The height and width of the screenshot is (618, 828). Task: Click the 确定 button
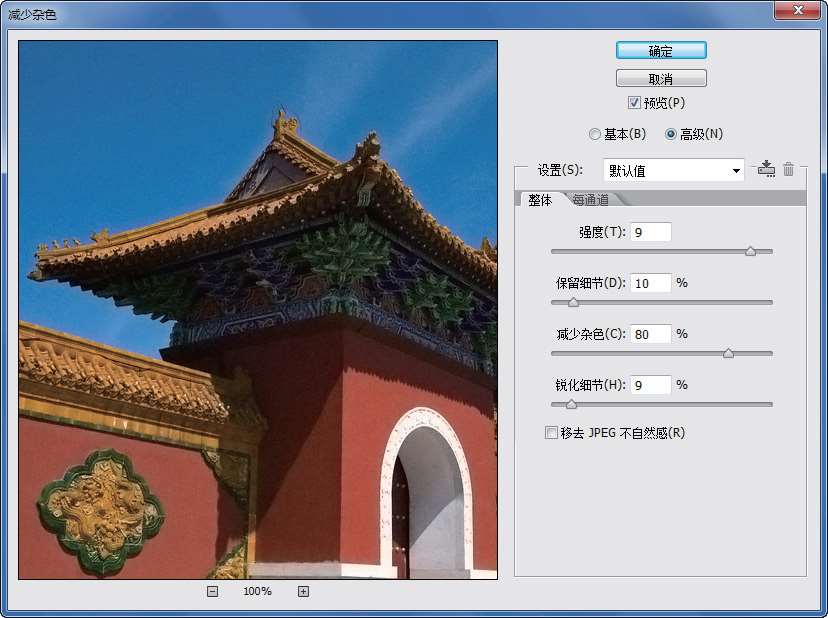point(661,51)
